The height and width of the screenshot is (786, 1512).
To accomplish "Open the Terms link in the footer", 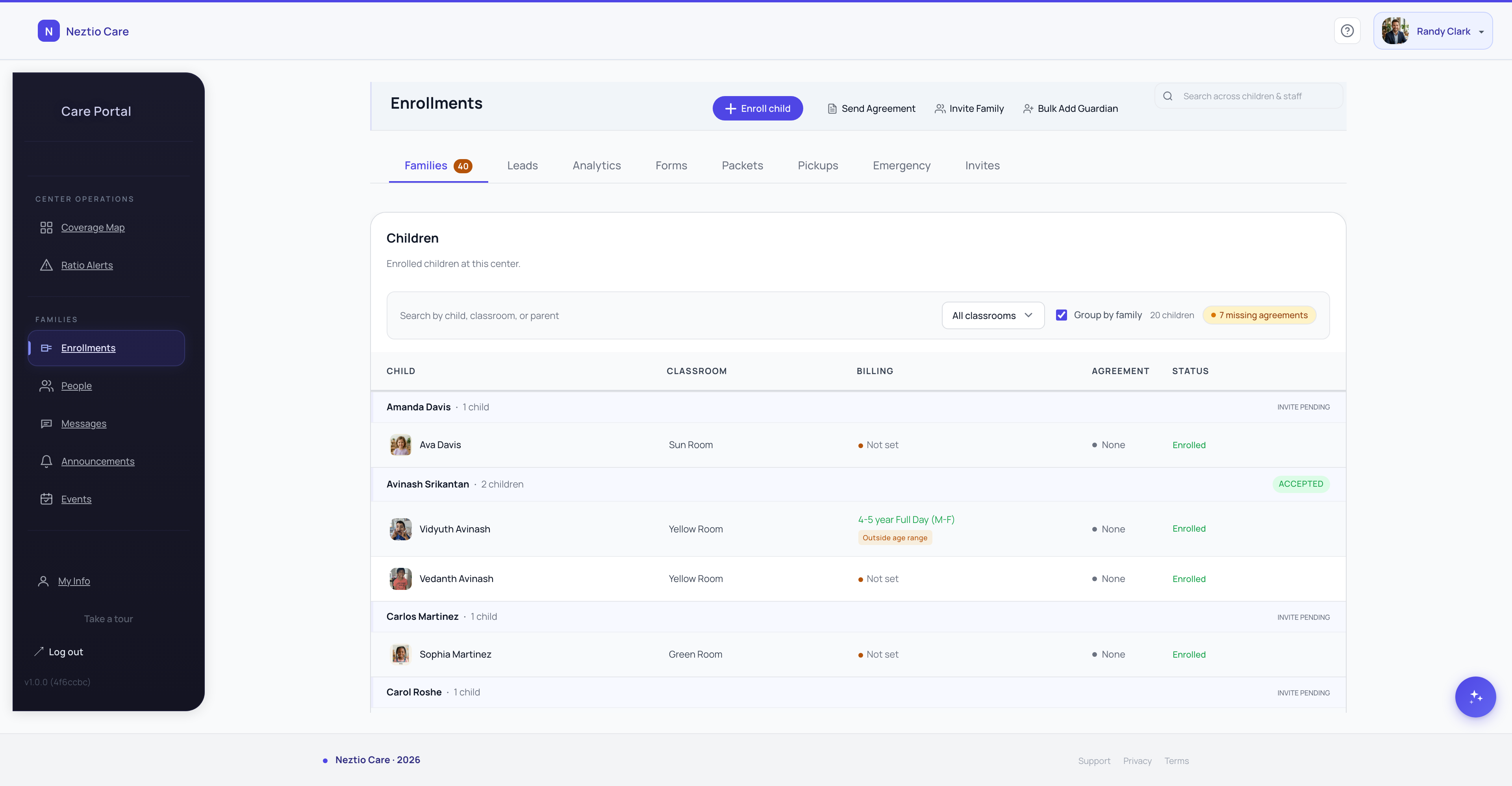I will 1176,760.
